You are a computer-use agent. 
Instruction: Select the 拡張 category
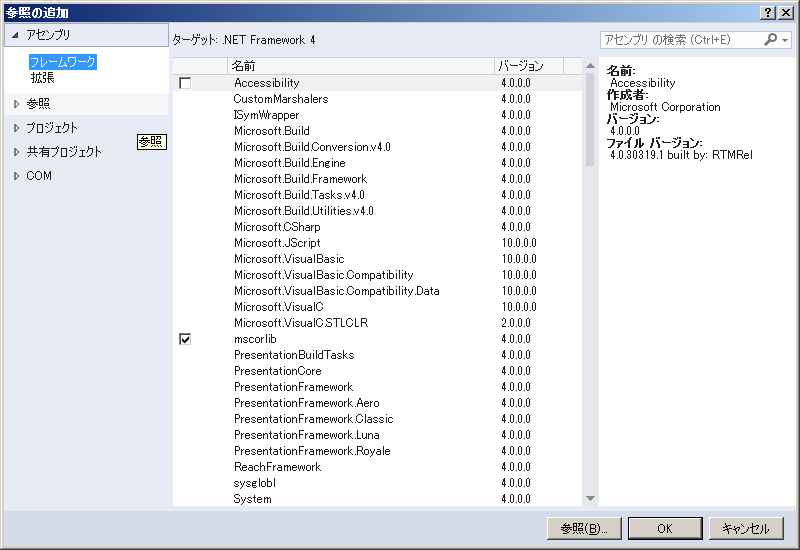coord(43,77)
